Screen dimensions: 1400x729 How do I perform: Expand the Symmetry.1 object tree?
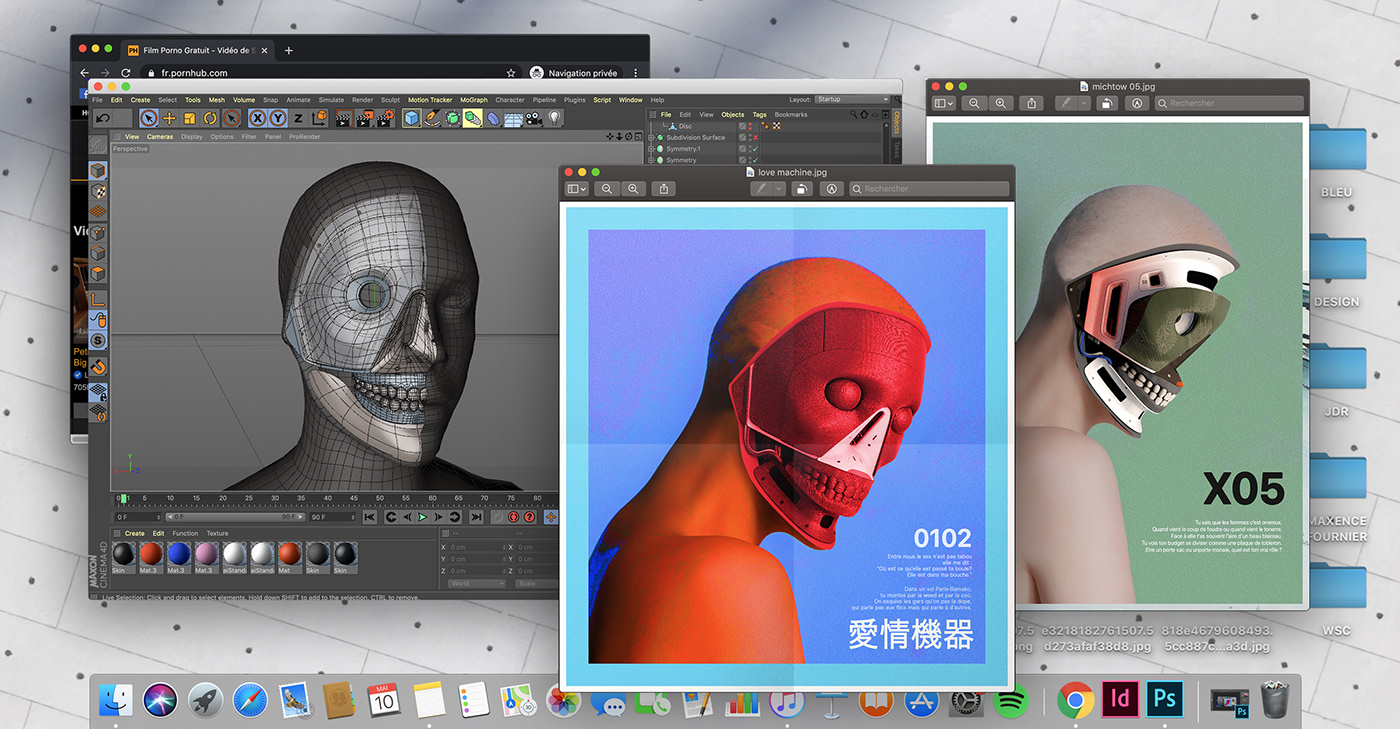click(651, 149)
